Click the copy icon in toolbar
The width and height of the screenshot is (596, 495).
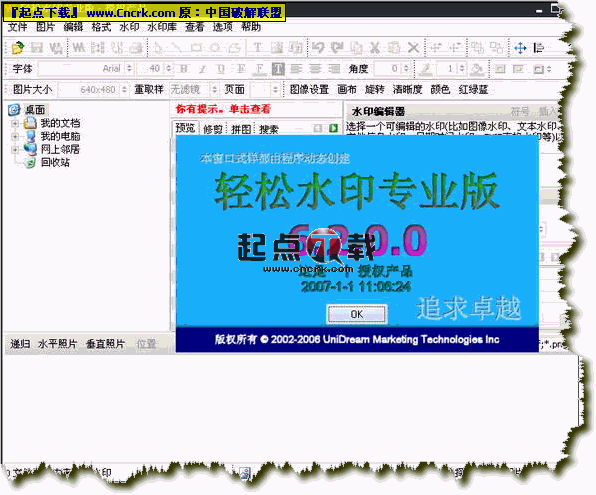356,48
